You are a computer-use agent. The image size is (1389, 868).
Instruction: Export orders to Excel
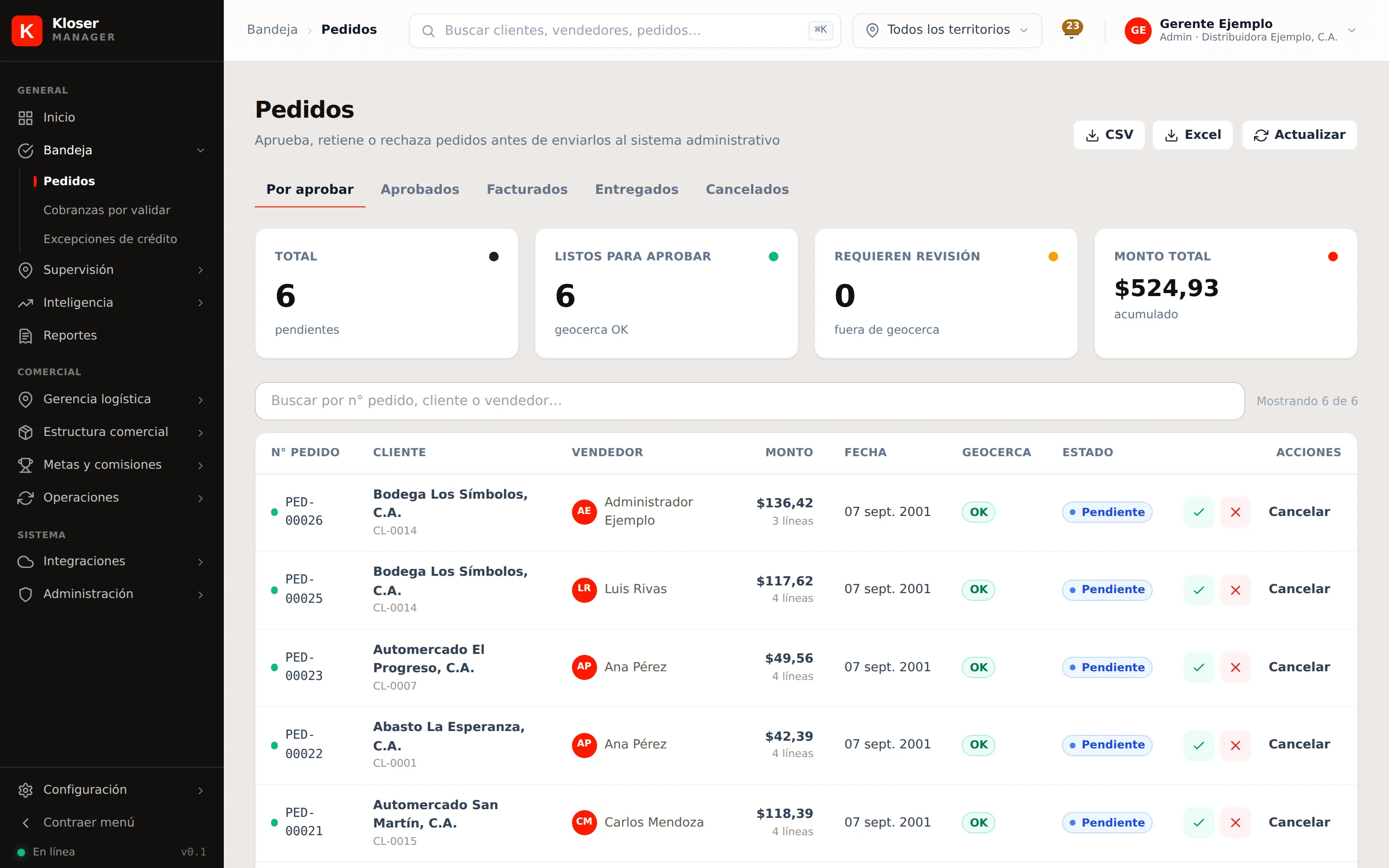[x=1192, y=135]
